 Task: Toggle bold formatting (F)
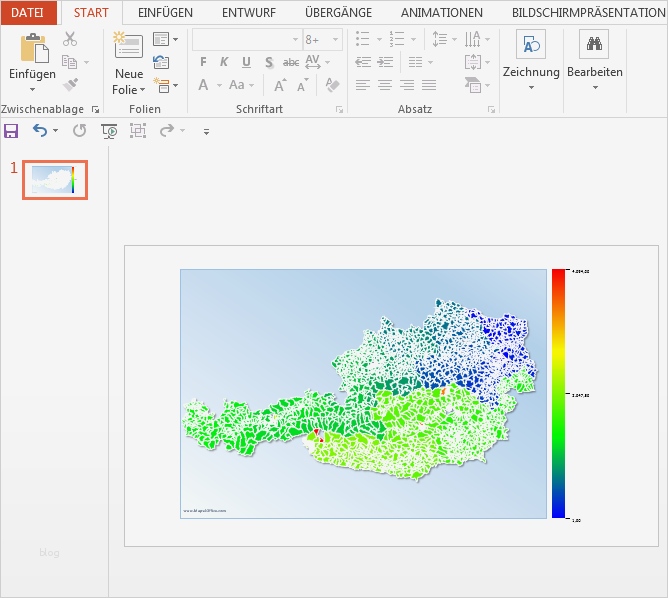pos(203,62)
